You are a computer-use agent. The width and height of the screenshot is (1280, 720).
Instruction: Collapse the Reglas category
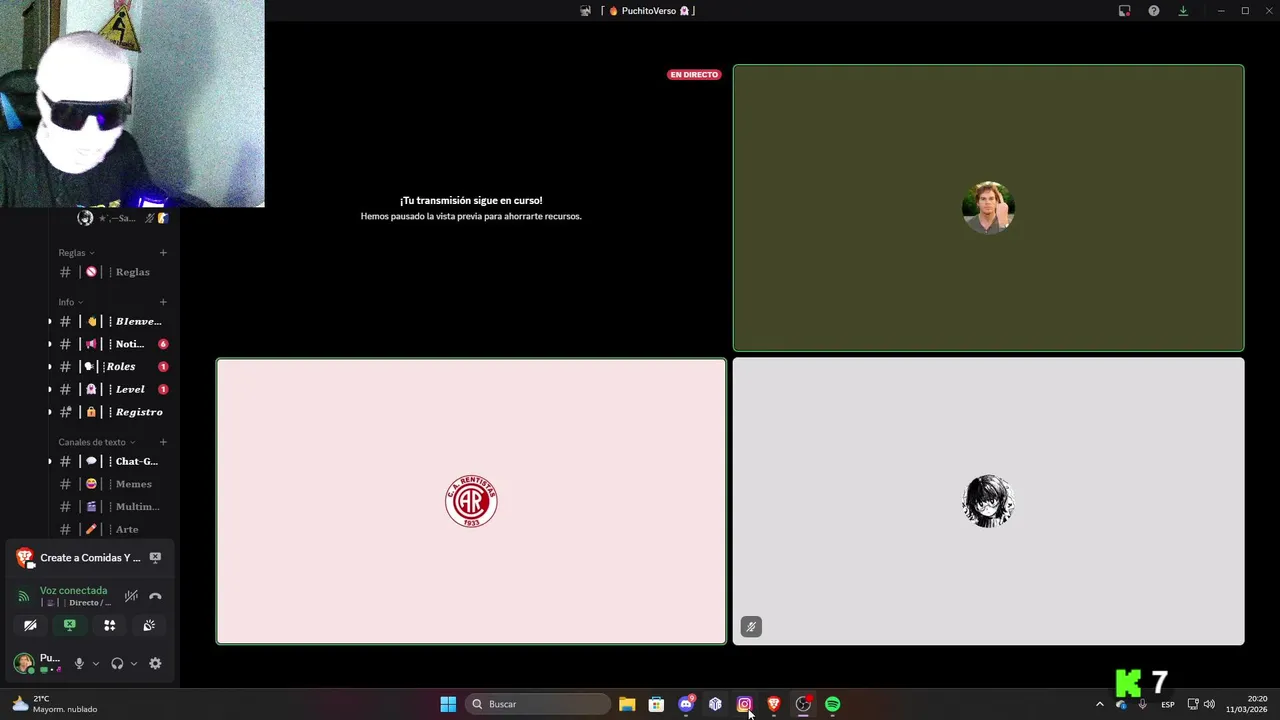click(x=76, y=253)
